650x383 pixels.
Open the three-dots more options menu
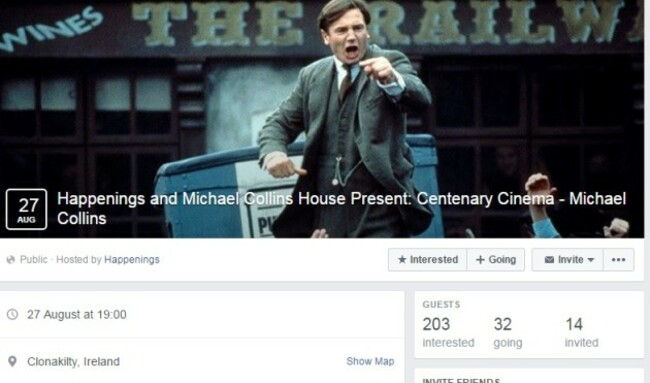point(618,259)
